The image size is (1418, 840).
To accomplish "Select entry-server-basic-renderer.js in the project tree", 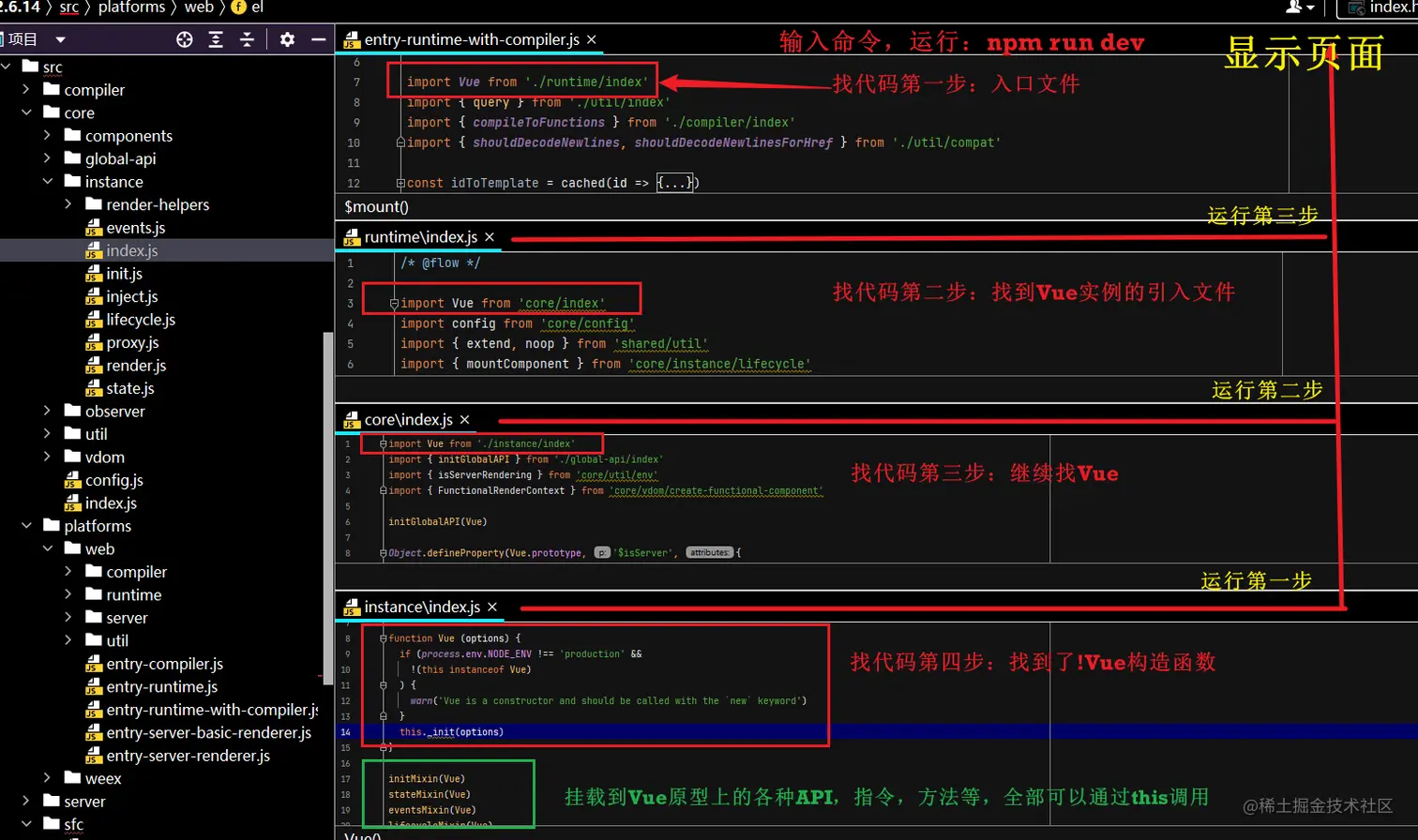I will pos(199,733).
